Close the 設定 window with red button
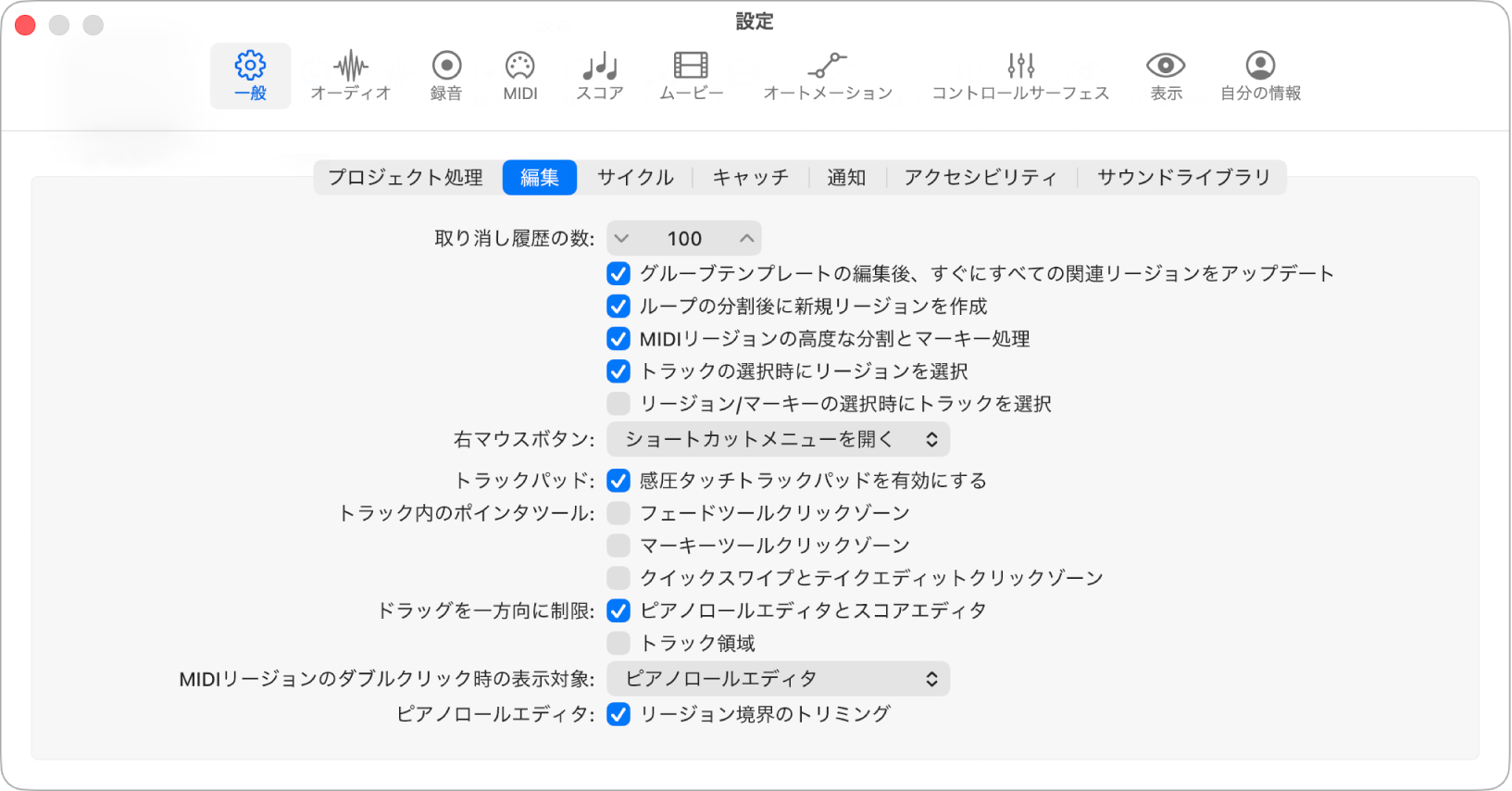The height and width of the screenshot is (791, 1512). [26, 25]
